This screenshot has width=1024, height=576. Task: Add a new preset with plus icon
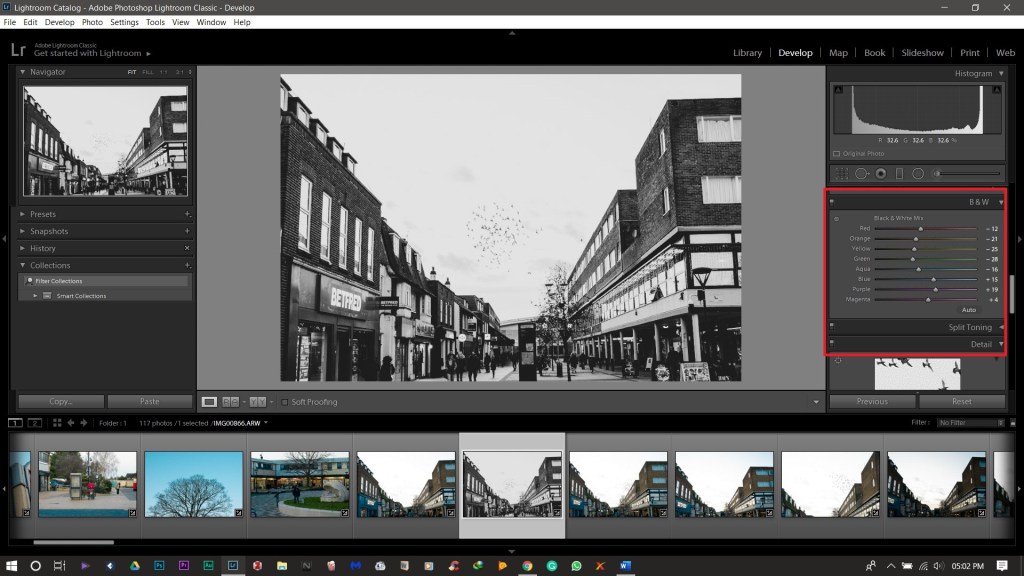point(187,214)
